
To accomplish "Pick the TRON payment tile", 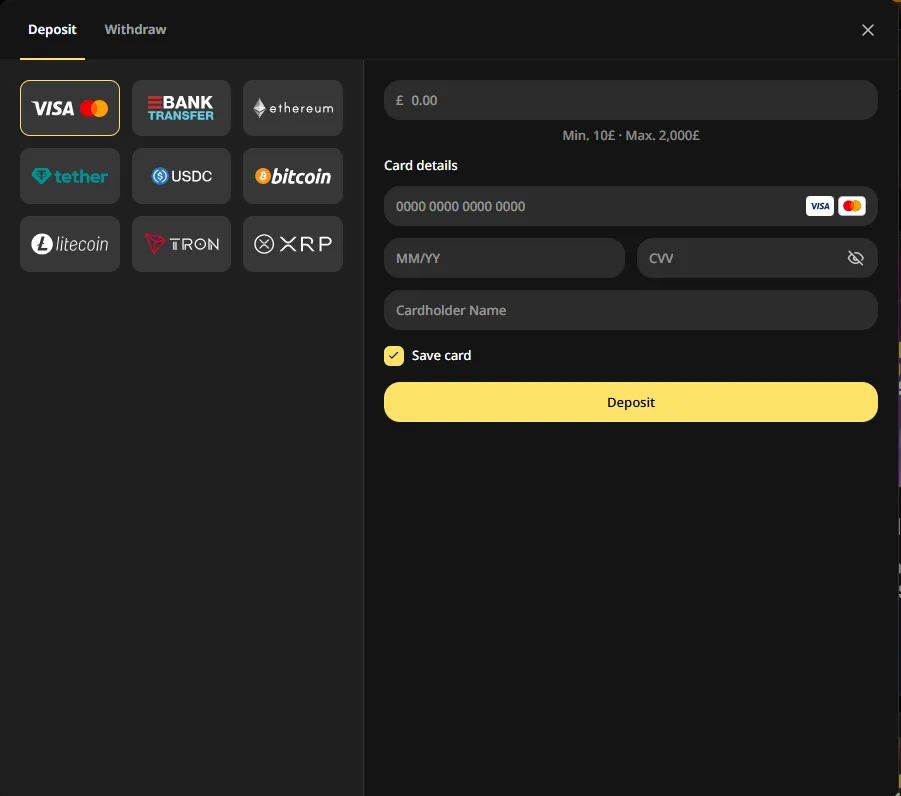I will (181, 244).
